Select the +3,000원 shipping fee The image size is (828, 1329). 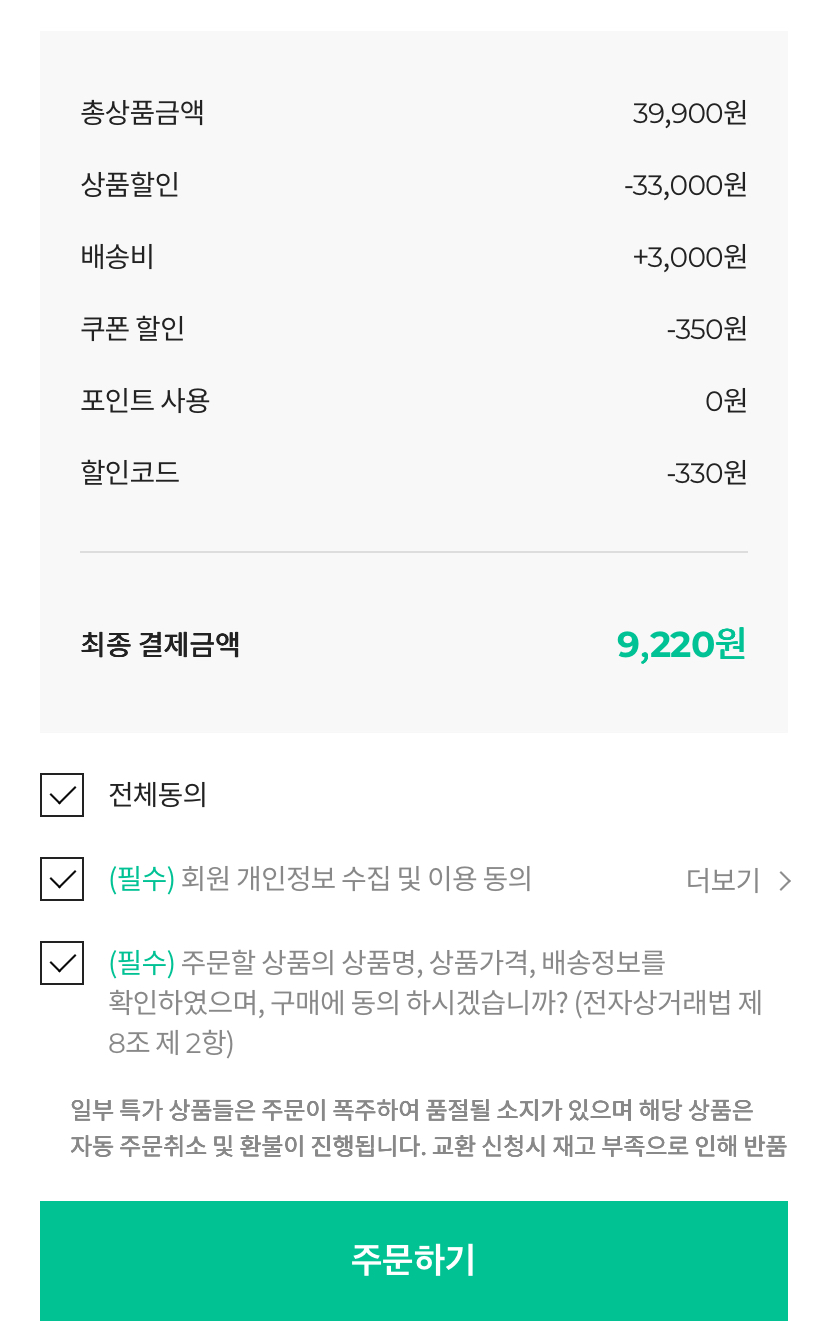click(689, 257)
